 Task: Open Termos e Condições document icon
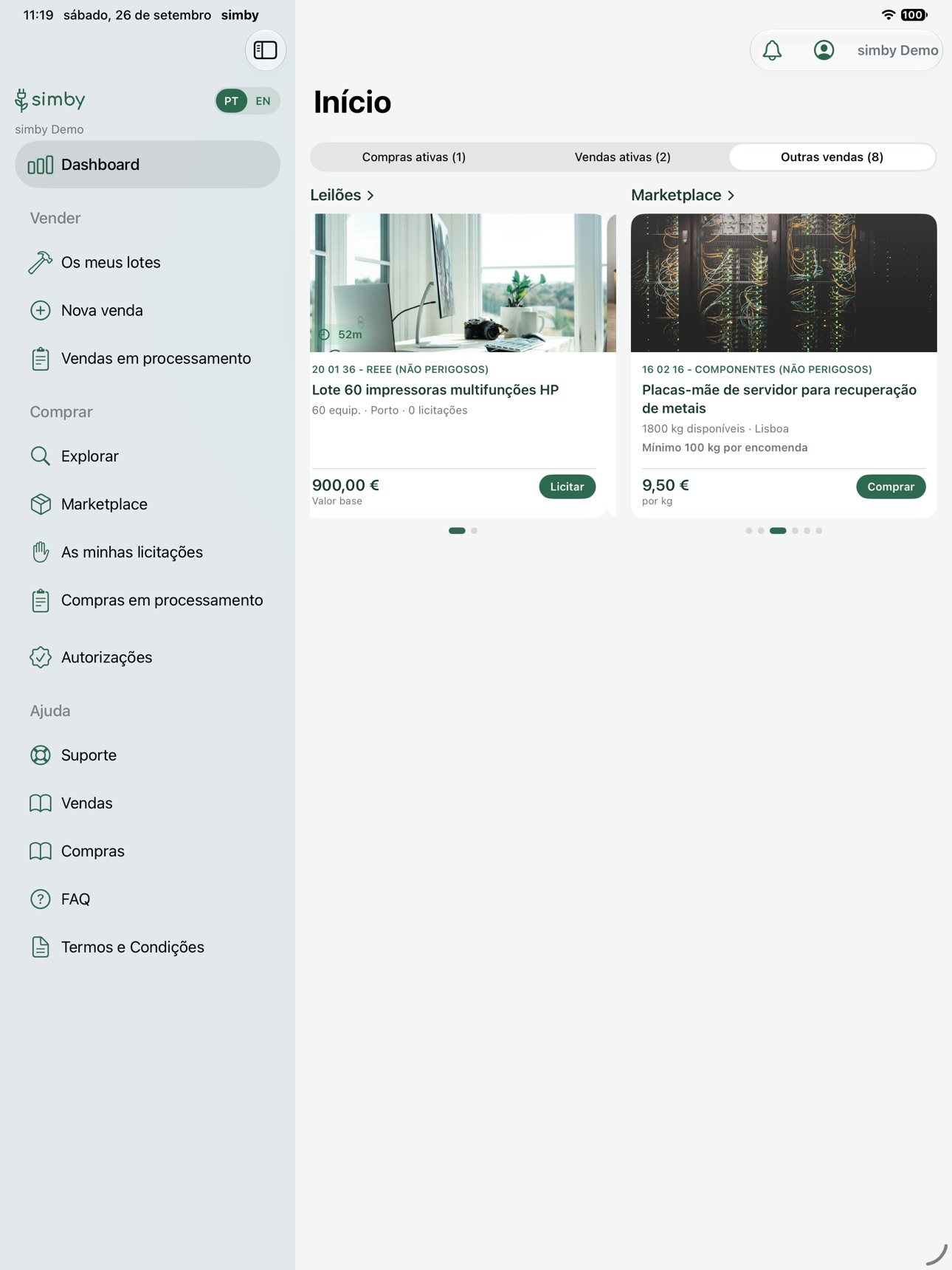tap(40, 947)
